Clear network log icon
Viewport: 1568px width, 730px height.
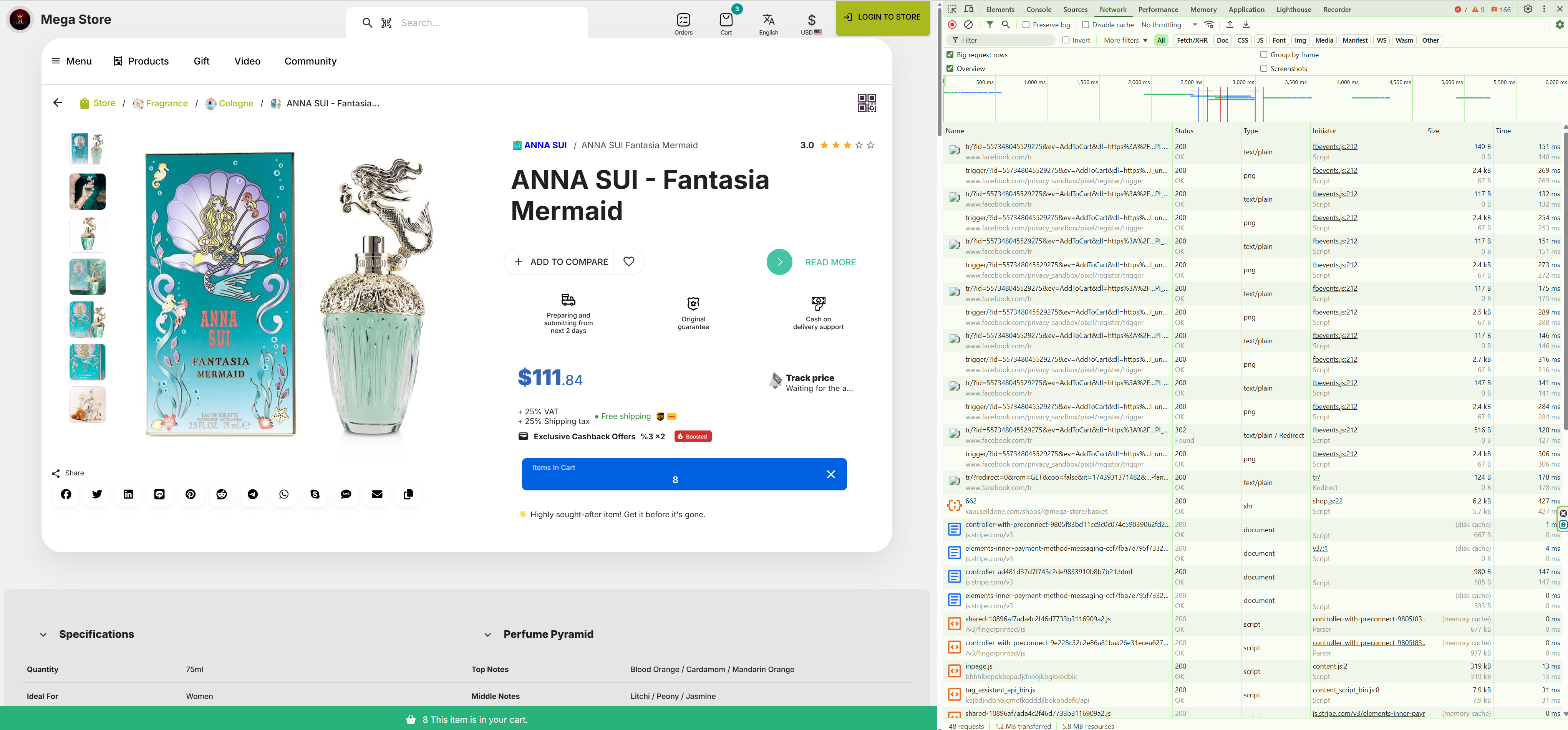968,24
